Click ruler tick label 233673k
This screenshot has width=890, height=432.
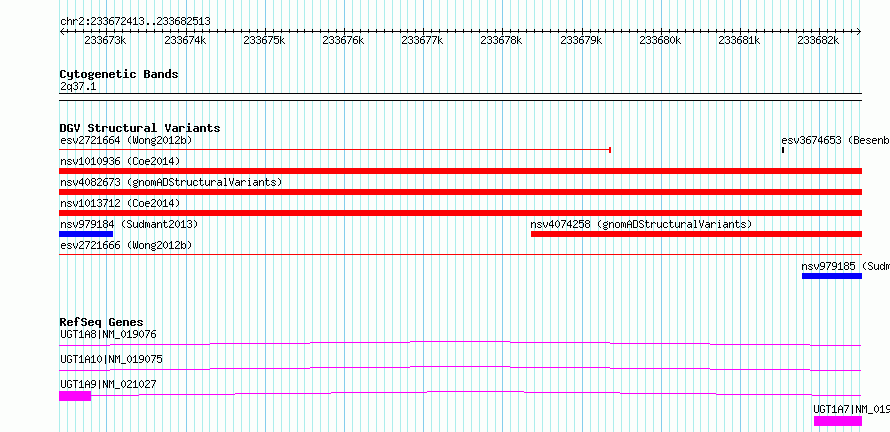[x=105, y=40]
